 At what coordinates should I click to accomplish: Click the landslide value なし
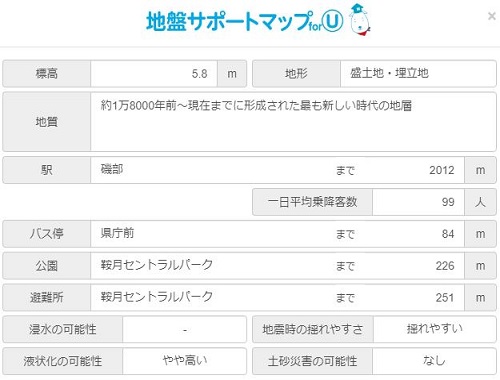tap(434, 360)
